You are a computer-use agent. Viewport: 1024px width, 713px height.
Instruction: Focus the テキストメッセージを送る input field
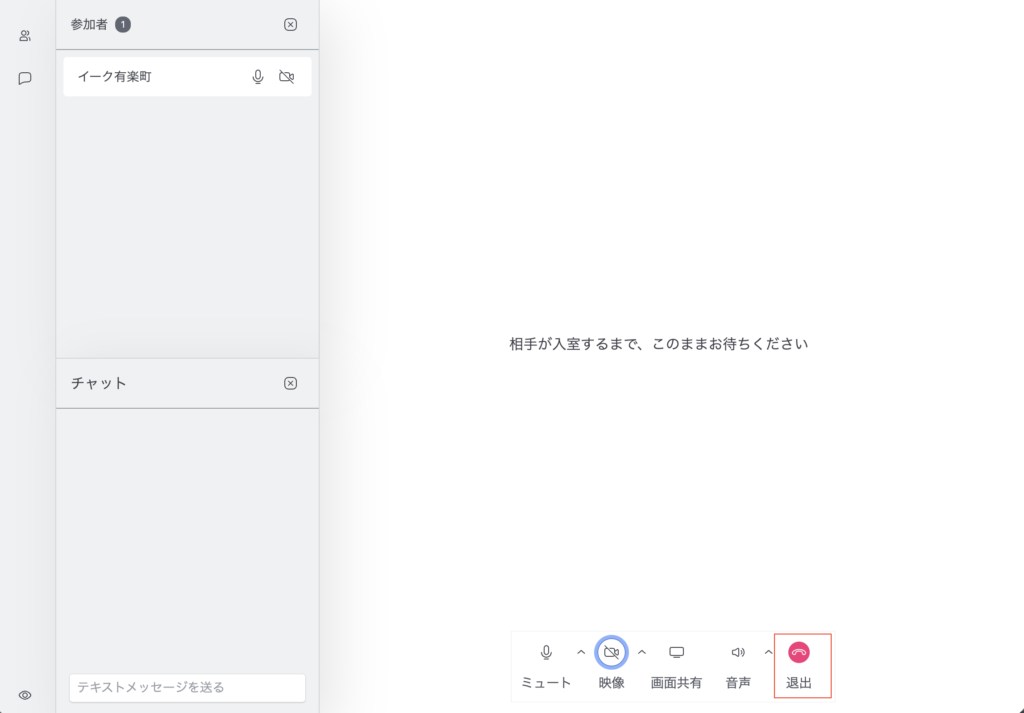pyautogui.click(x=187, y=687)
